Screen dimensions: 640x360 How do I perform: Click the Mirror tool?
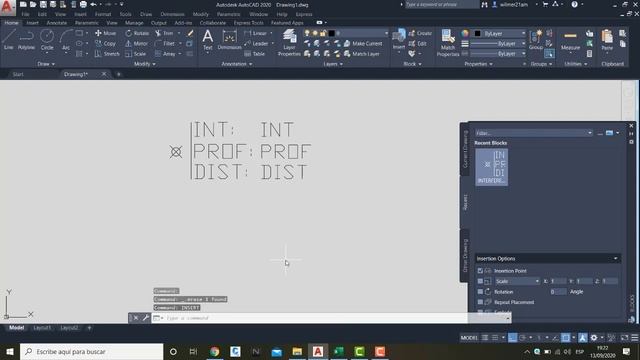136,43
